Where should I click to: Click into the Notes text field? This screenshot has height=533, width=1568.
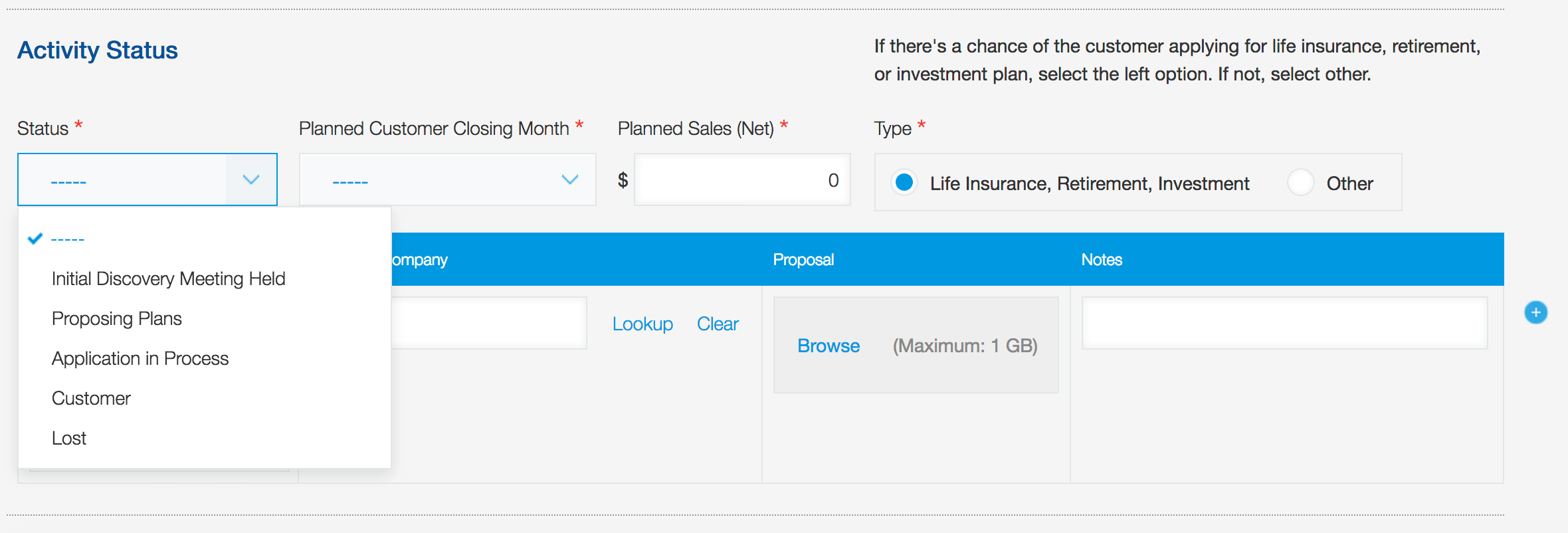1284,323
